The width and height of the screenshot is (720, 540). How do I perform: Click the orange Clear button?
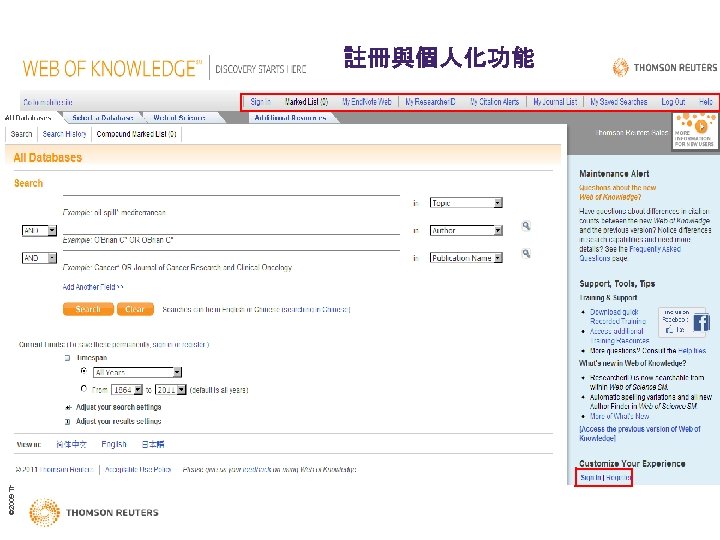(135, 309)
